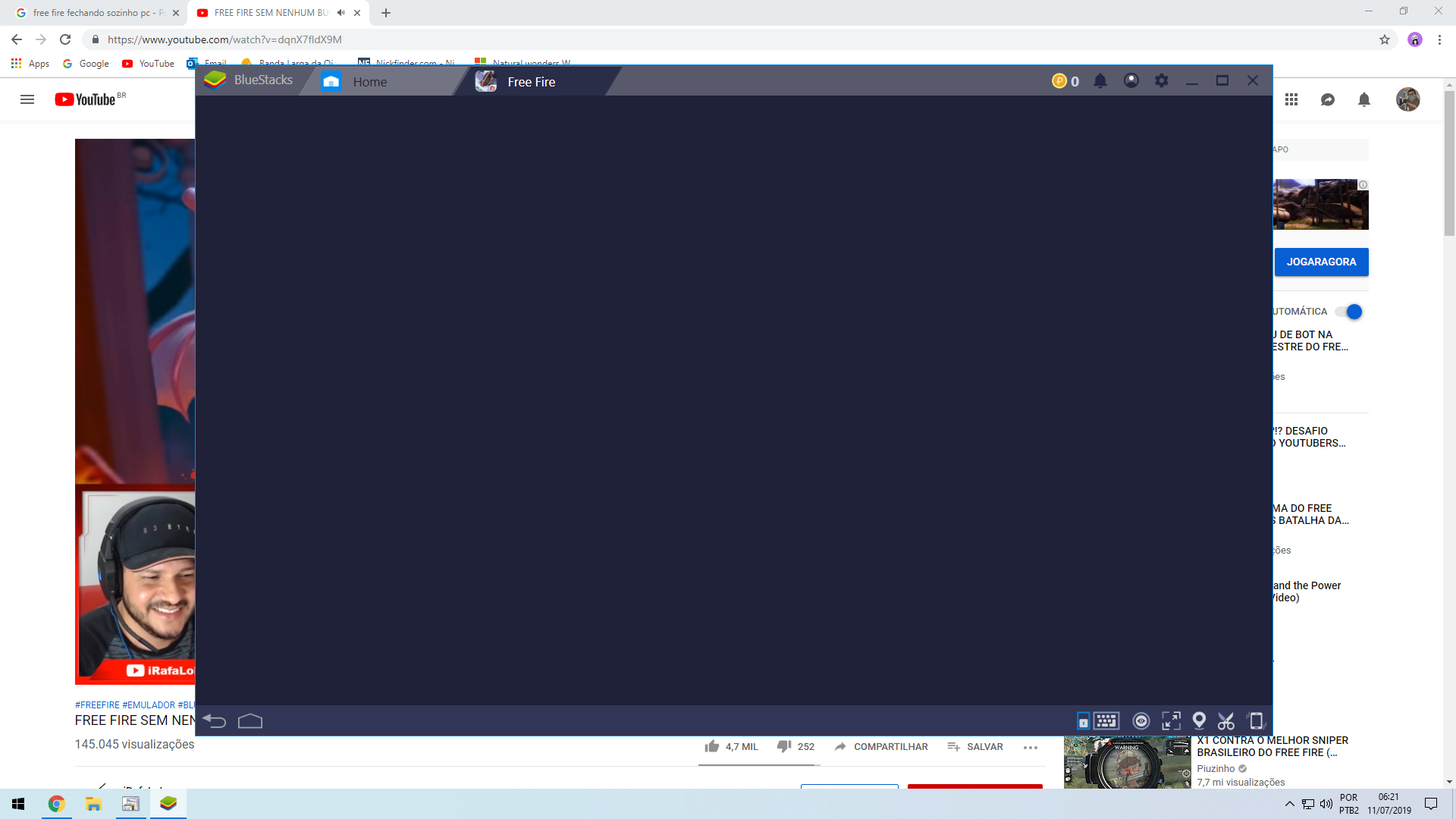Open Chrome from the taskbar

(56, 804)
